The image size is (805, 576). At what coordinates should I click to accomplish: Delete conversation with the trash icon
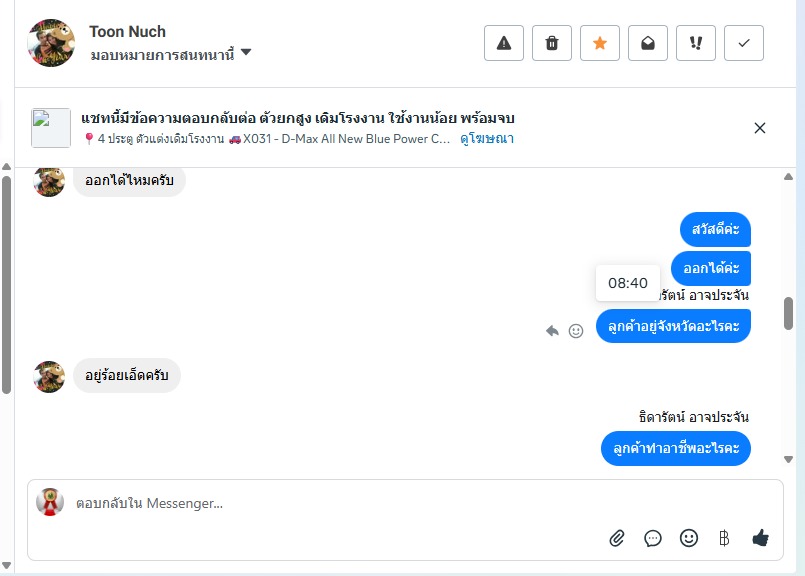[x=552, y=43]
